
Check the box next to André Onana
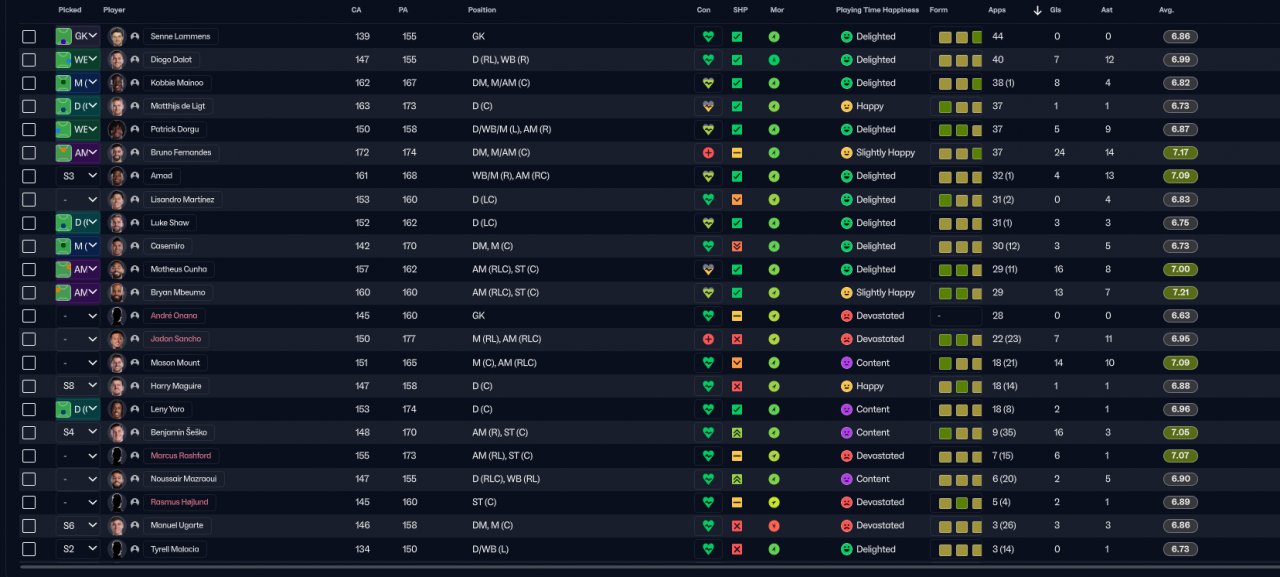pos(29,316)
